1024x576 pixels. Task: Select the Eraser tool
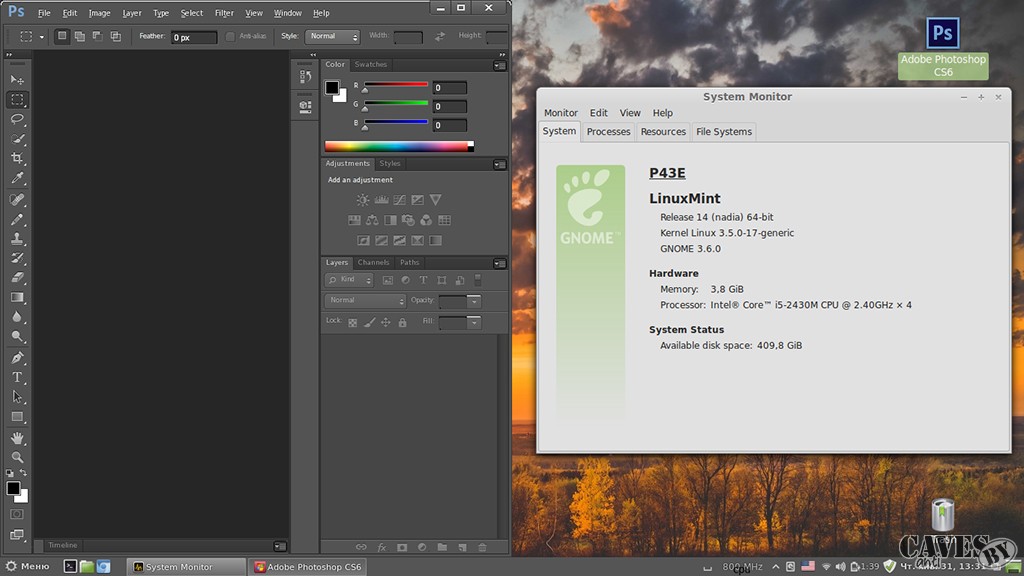tap(17, 278)
